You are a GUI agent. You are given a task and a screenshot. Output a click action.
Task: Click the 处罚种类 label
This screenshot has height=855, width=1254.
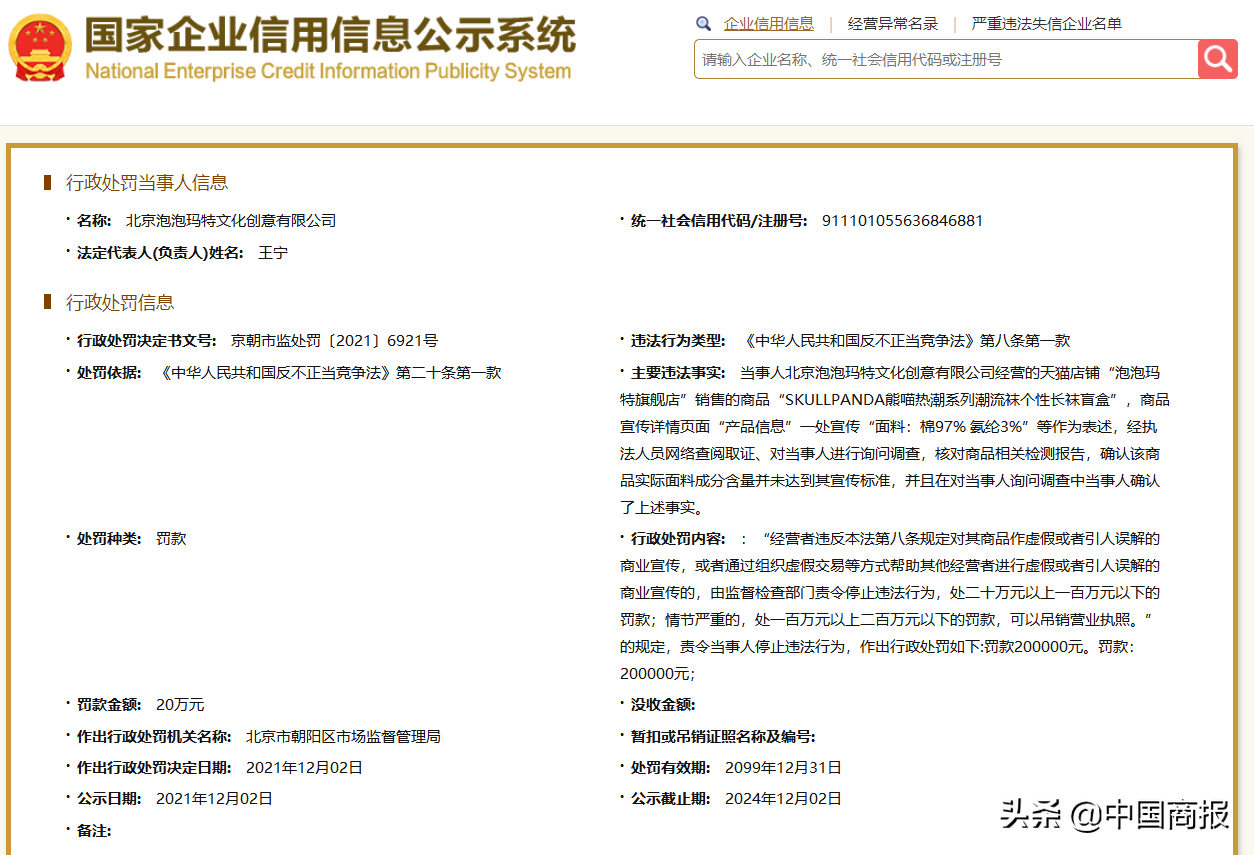[x=109, y=539]
